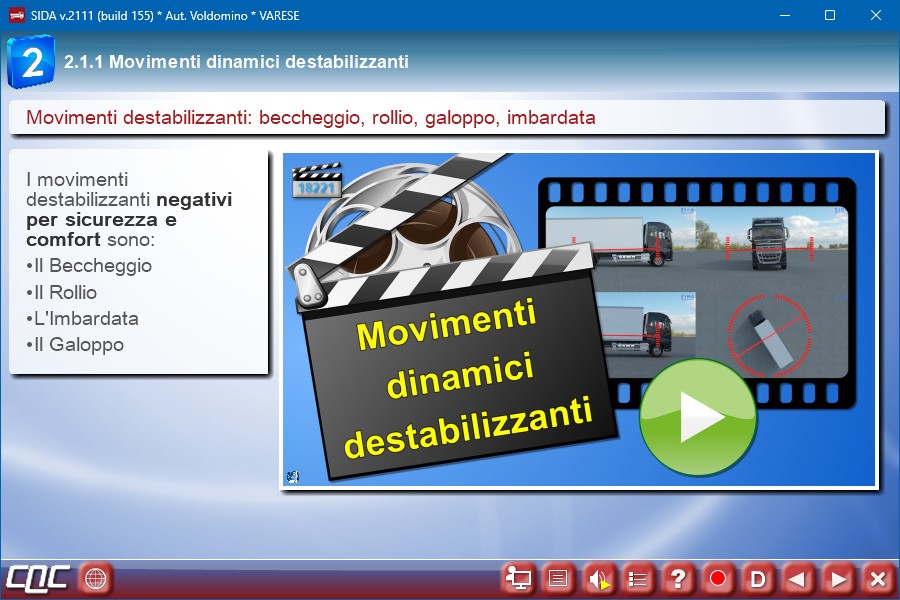Click the blue chapter 2 badge
This screenshot has height=600, width=900.
(31, 62)
